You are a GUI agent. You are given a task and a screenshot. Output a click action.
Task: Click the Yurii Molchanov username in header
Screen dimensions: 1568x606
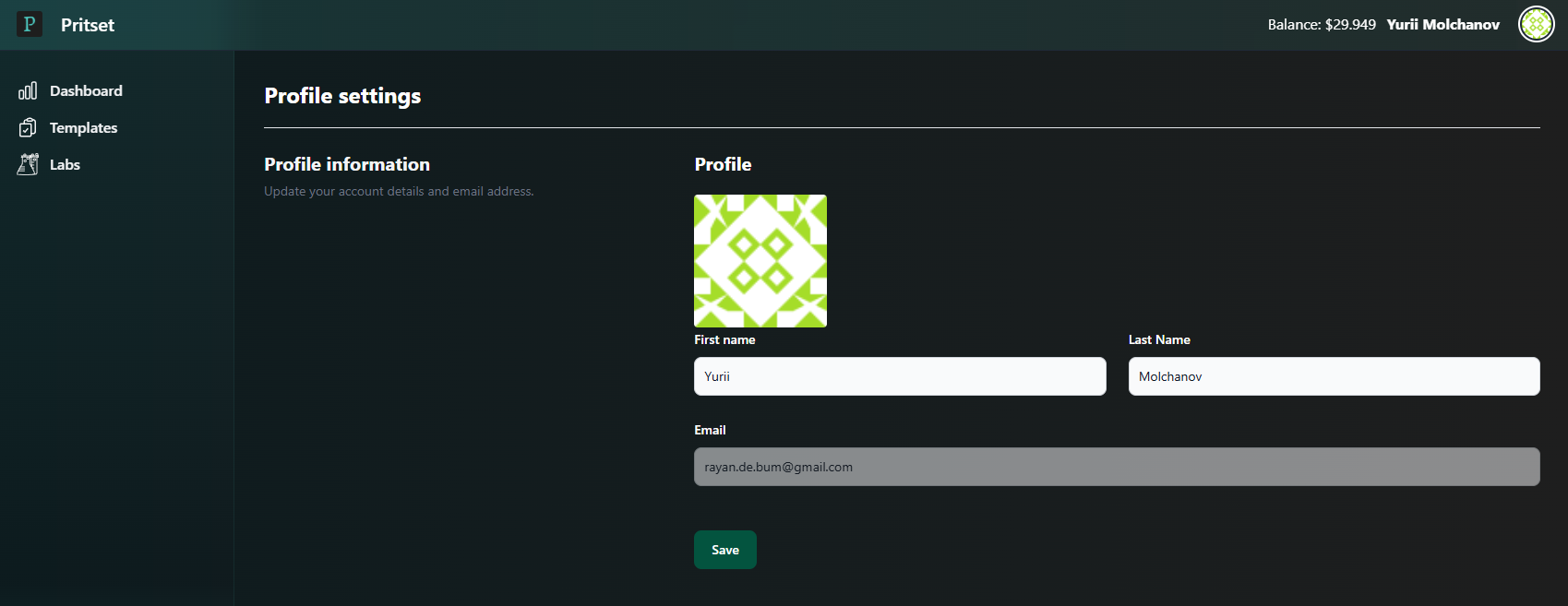(1442, 25)
